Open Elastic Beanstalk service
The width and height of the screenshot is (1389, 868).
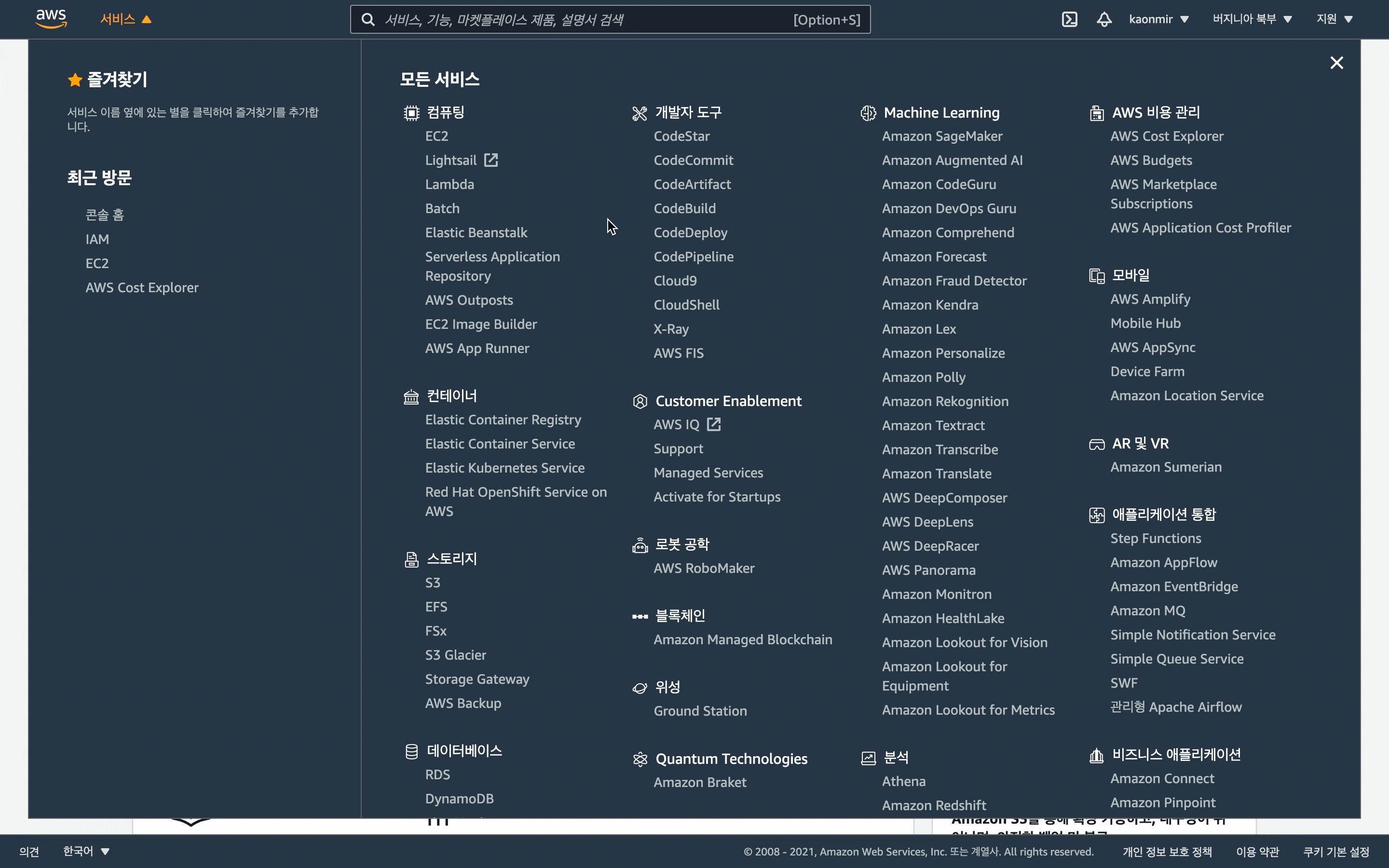pyautogui.click(x=476, y=232)
